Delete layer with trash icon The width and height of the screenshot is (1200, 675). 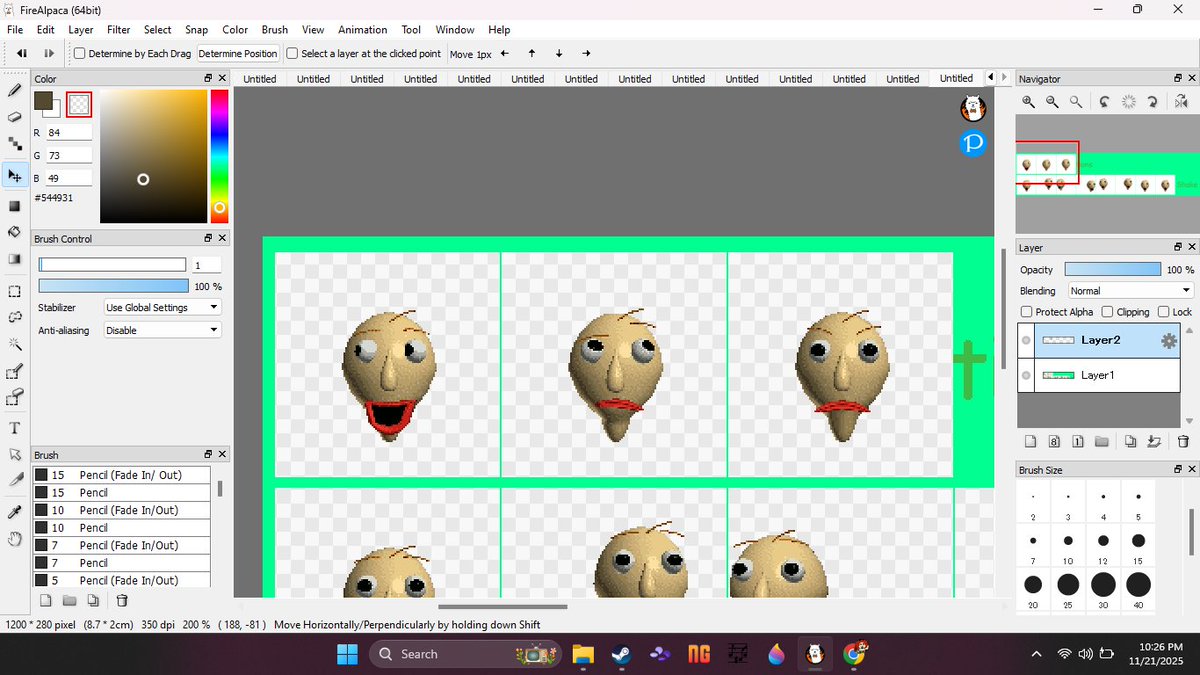pos(1183,441)
